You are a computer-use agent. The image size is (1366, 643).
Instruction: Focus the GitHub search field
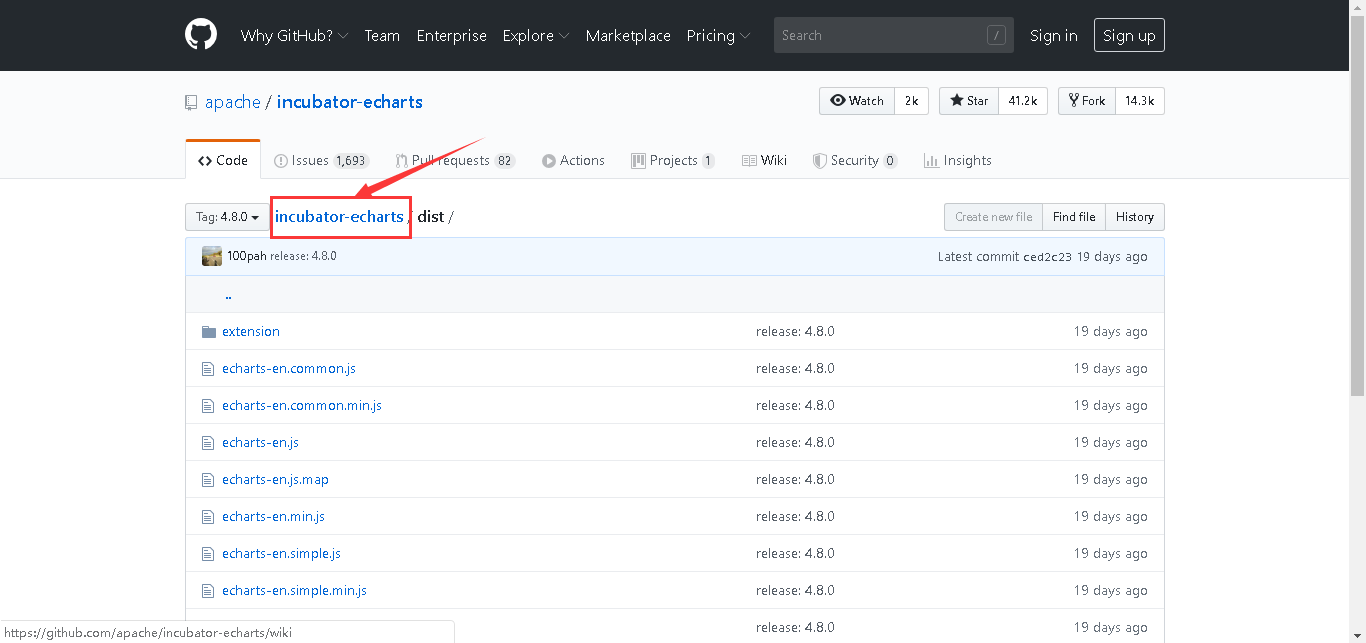click(x=894, y=35)
